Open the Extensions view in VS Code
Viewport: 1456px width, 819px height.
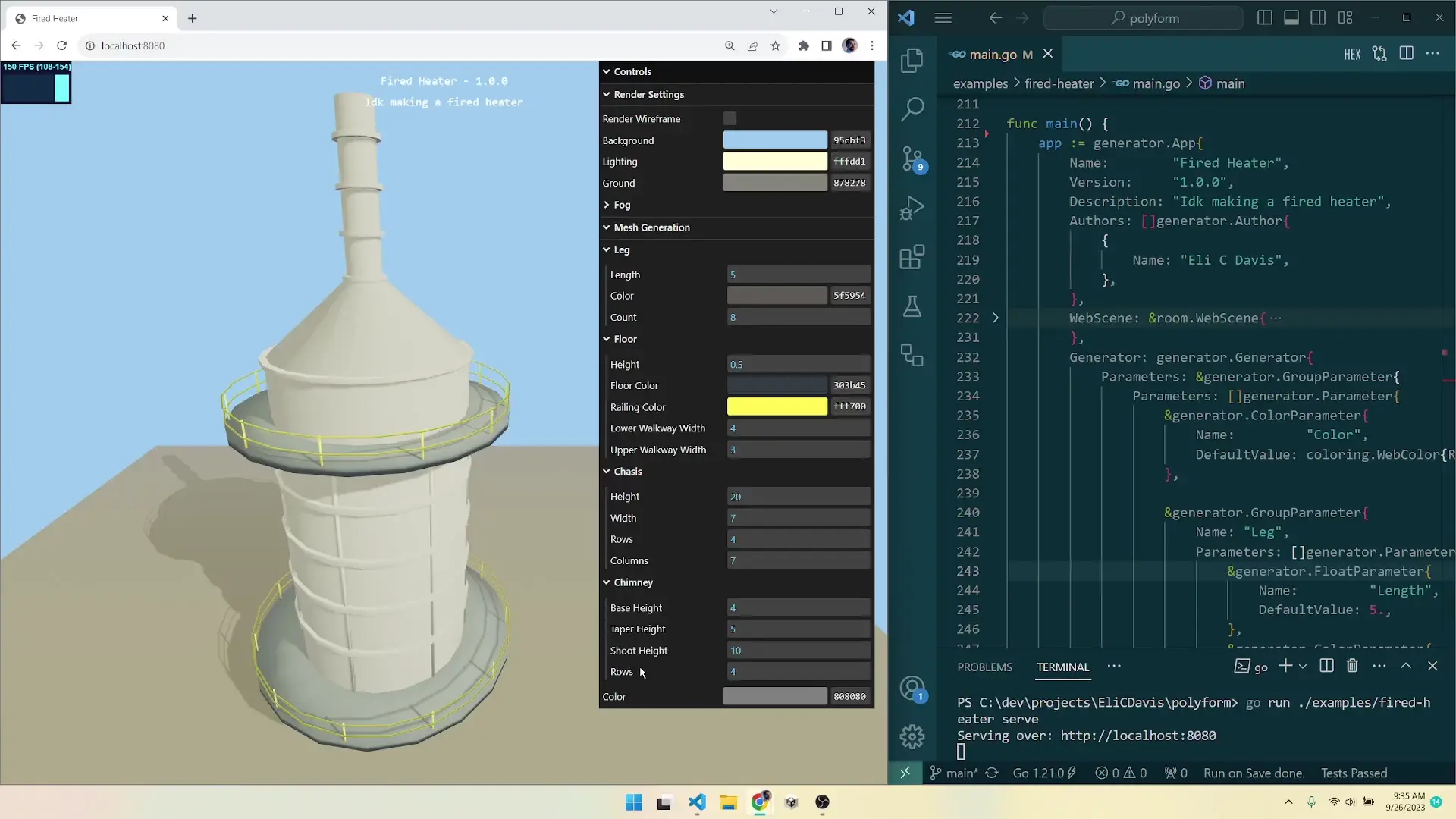pos(912,257)
